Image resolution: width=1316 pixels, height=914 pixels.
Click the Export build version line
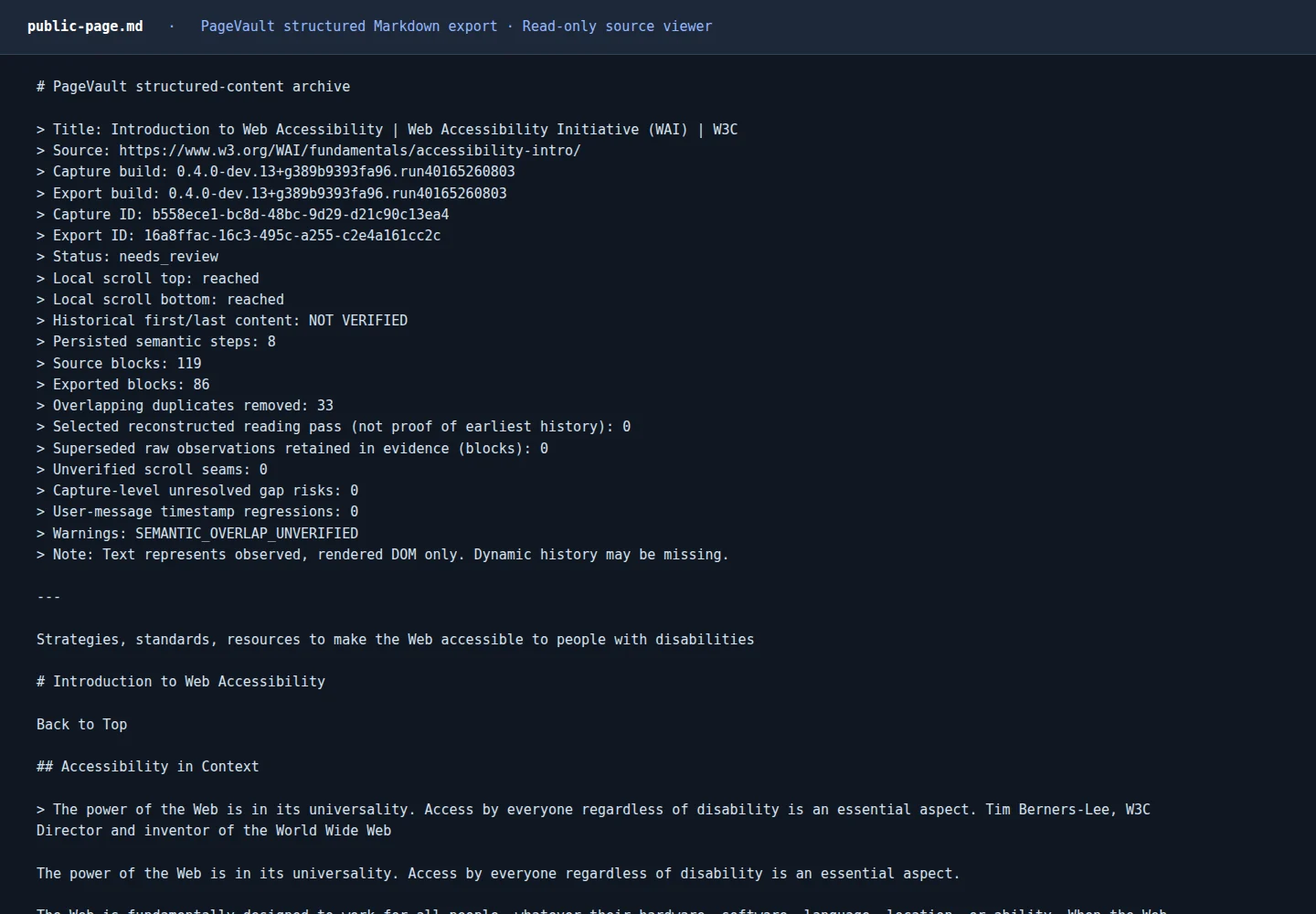271,194
